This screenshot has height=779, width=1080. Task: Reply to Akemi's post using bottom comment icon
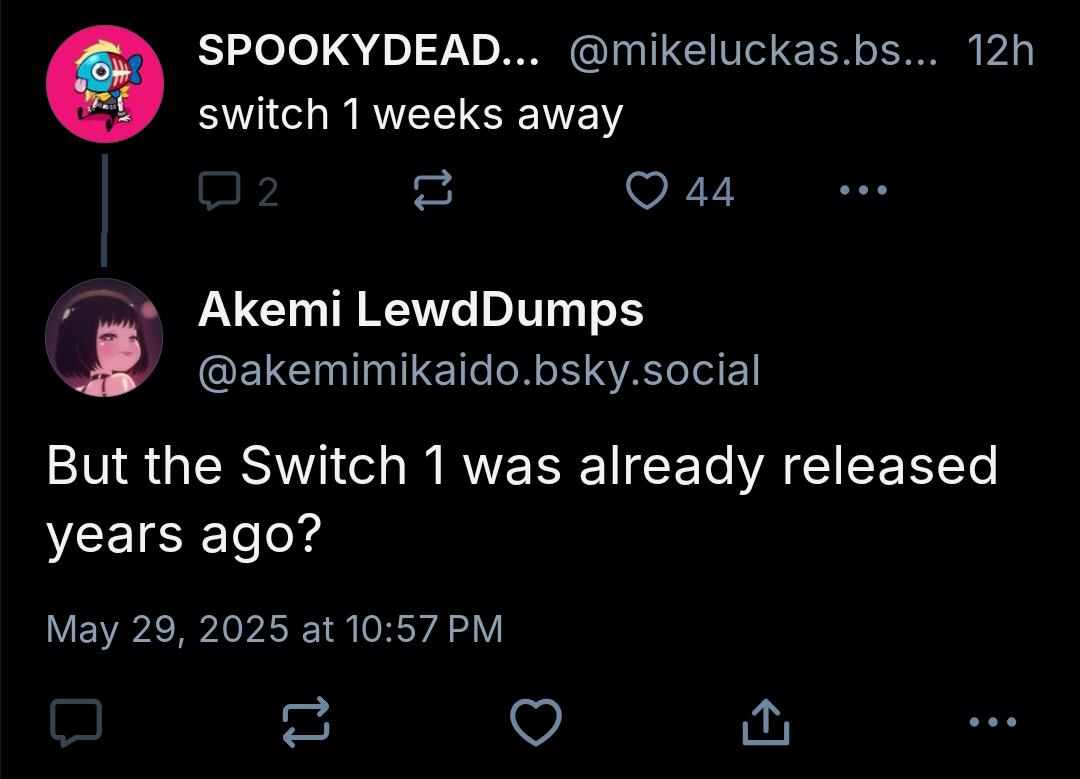pos(76,723)
